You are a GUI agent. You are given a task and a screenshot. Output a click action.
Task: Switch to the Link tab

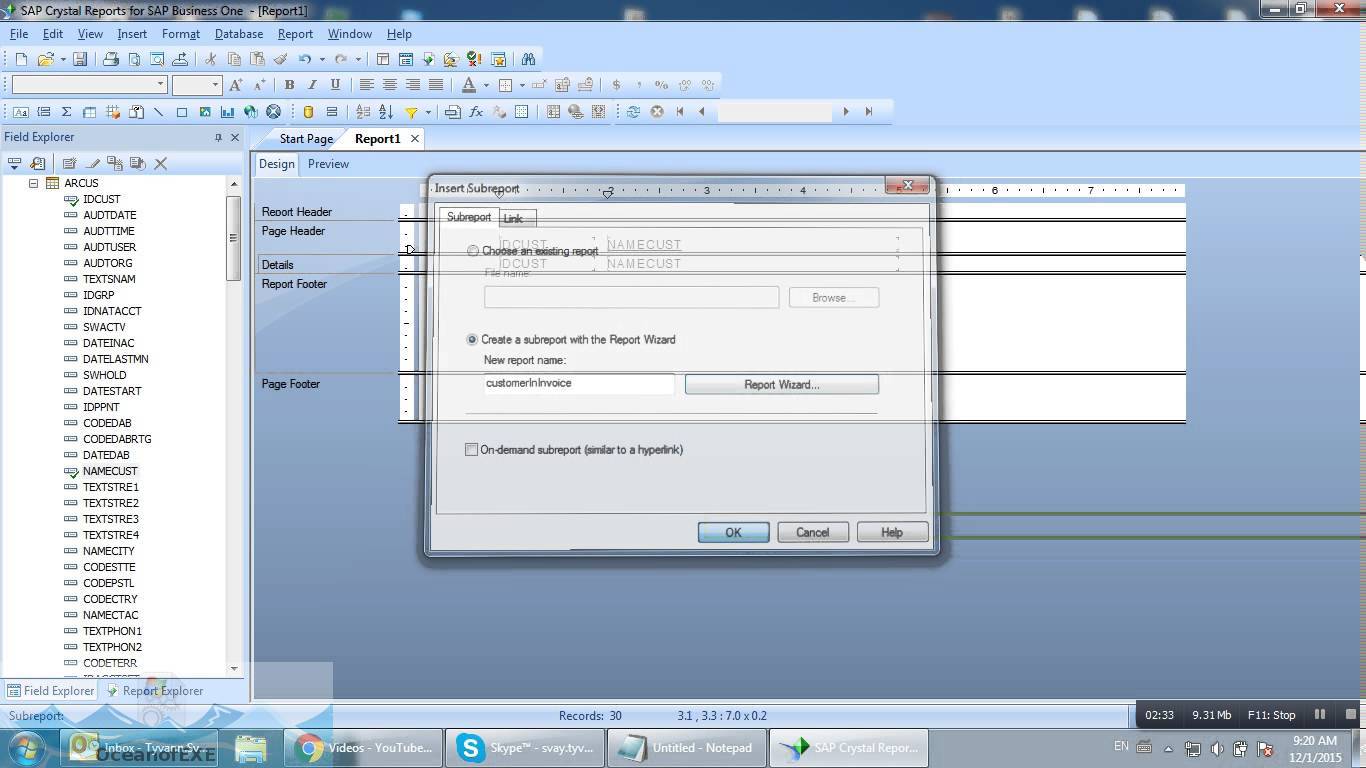513,218
